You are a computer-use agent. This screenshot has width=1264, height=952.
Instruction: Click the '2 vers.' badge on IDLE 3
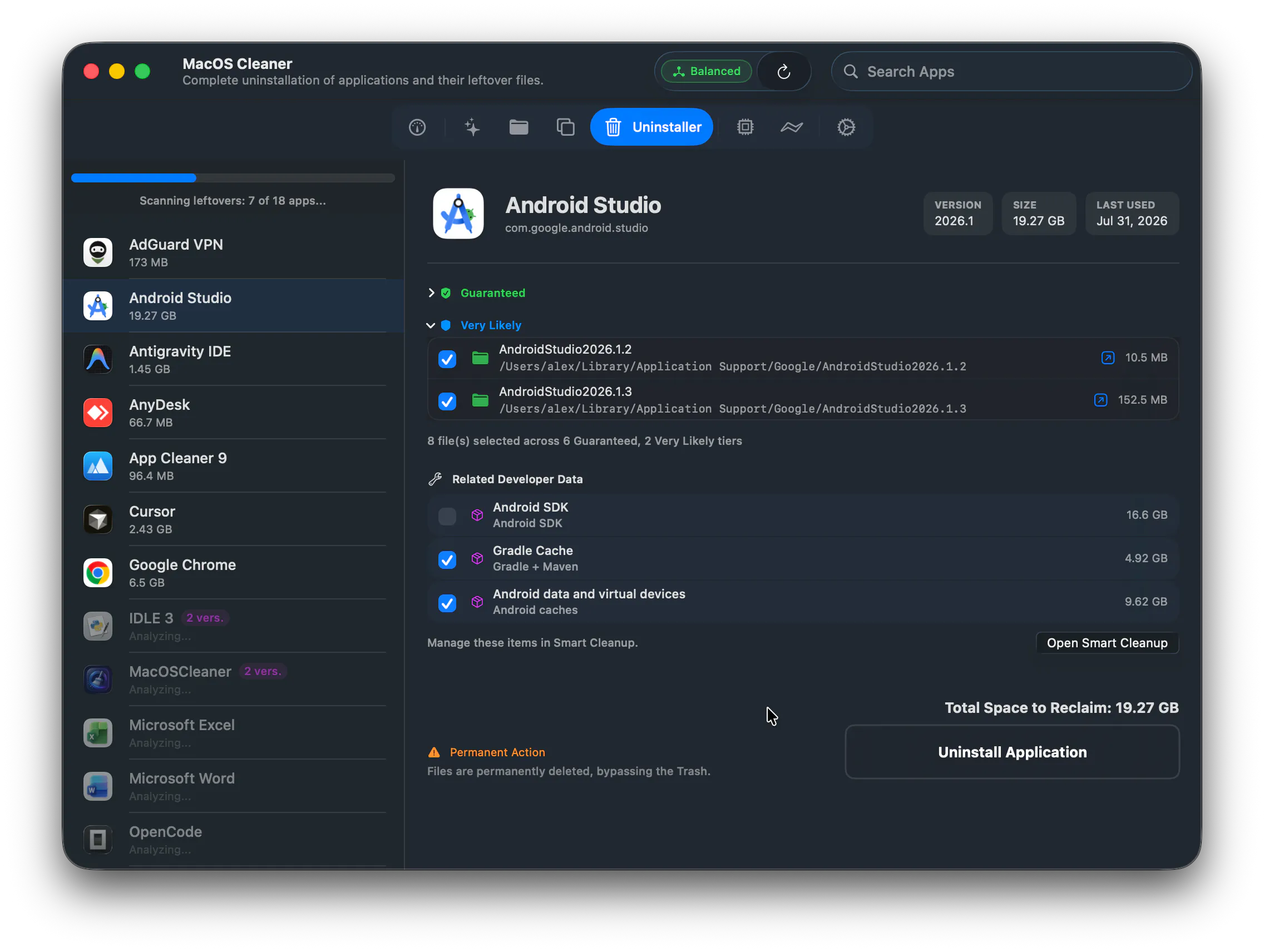point(205,618)
